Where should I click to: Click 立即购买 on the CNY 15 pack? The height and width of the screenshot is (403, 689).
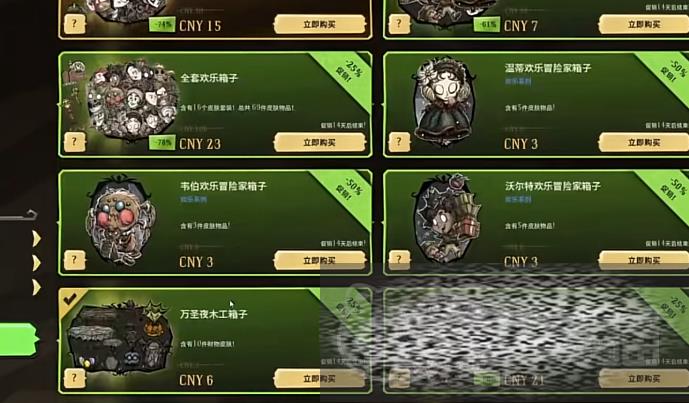[319, 24]
